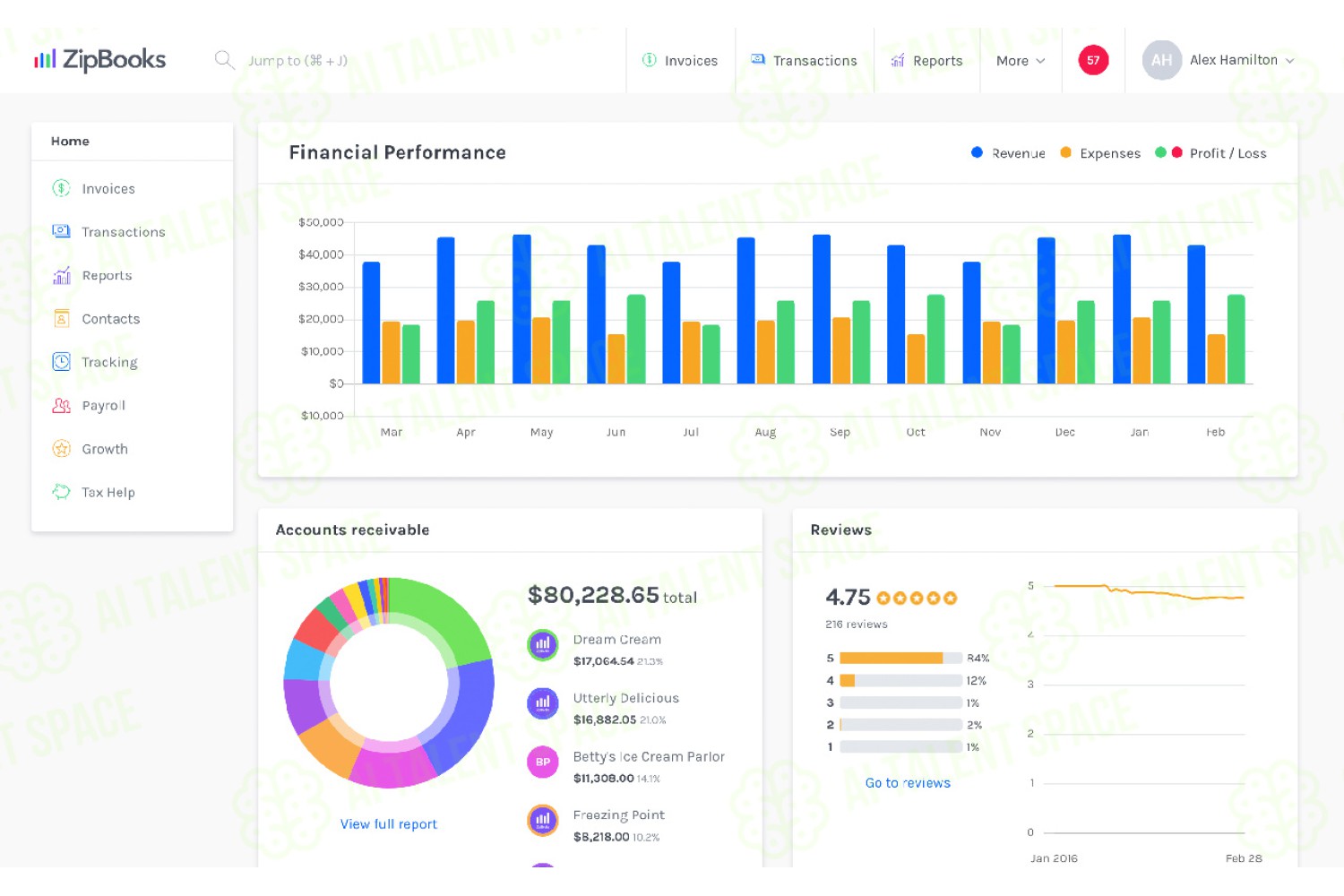Image resolution: width=1344 pixels, height=896 pixels.
Task: Click the 4-star rating progress bar
Action: click(901, 680)
